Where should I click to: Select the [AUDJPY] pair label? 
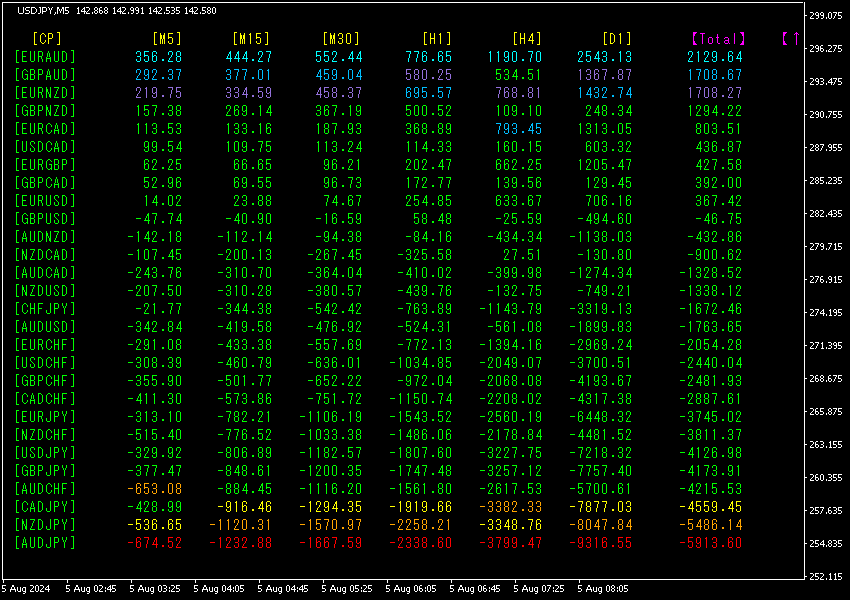point(45,543)
